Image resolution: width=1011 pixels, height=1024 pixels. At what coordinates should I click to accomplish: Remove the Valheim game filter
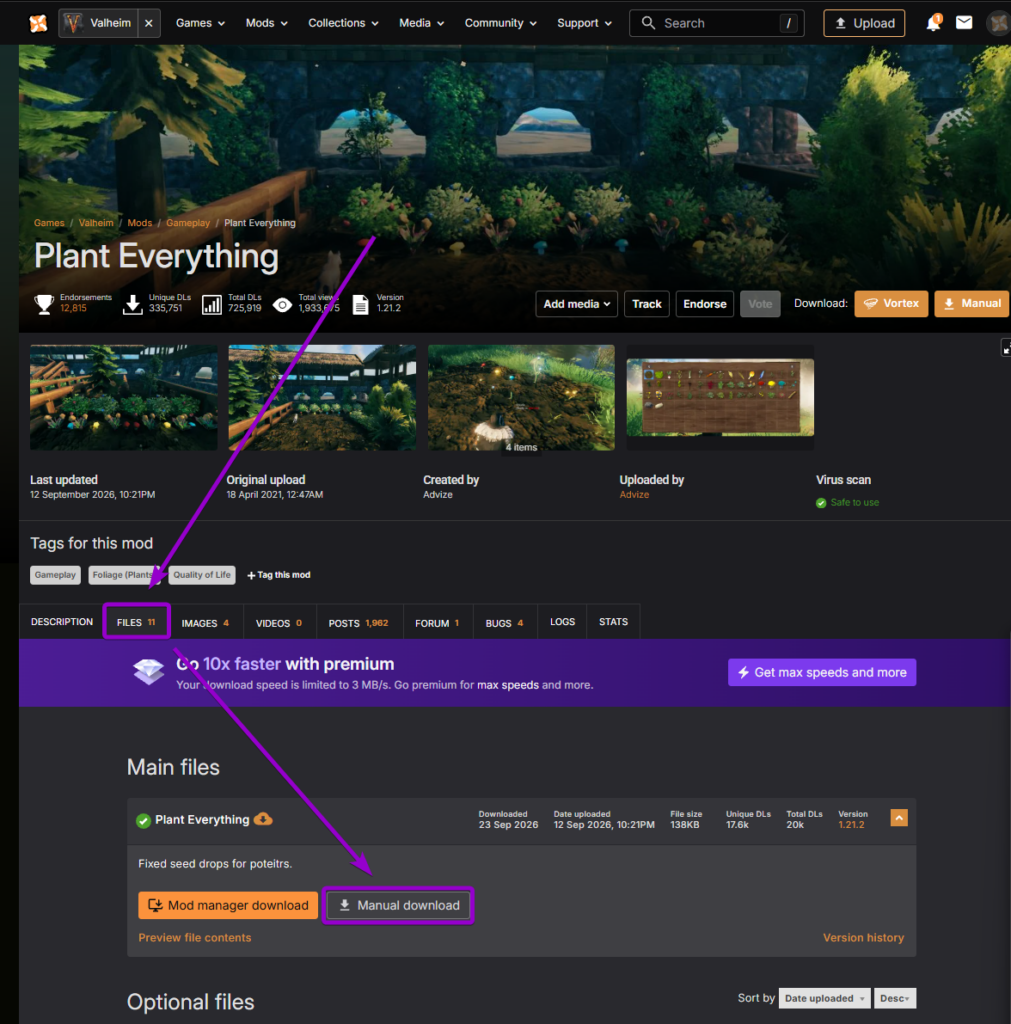(149, 24)
